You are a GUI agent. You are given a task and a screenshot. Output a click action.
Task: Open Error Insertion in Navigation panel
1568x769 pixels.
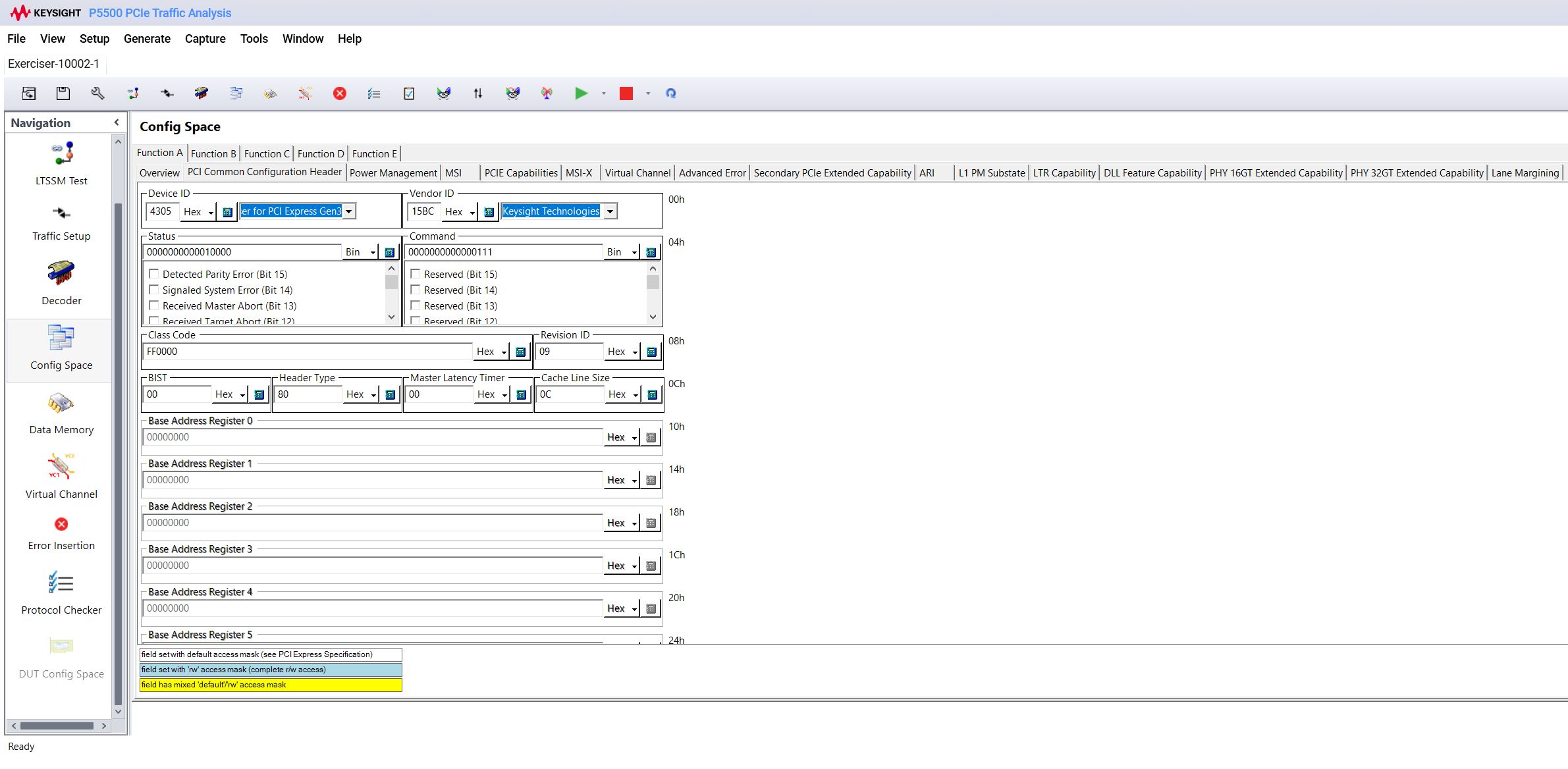tap(61, 534)
